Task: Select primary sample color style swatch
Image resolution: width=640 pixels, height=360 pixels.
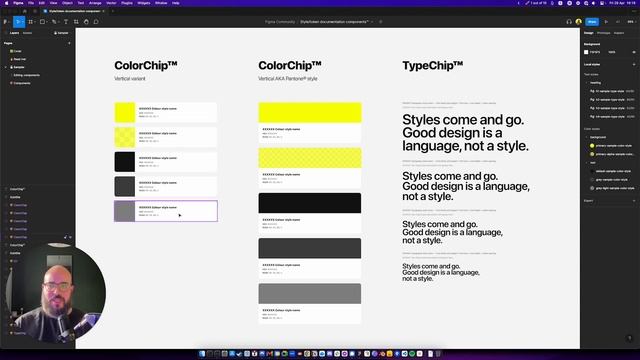Action: (x=592, y=146)
